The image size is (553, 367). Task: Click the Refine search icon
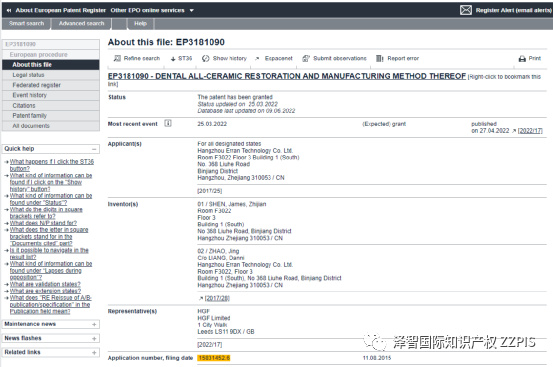(x=117, y=58)
